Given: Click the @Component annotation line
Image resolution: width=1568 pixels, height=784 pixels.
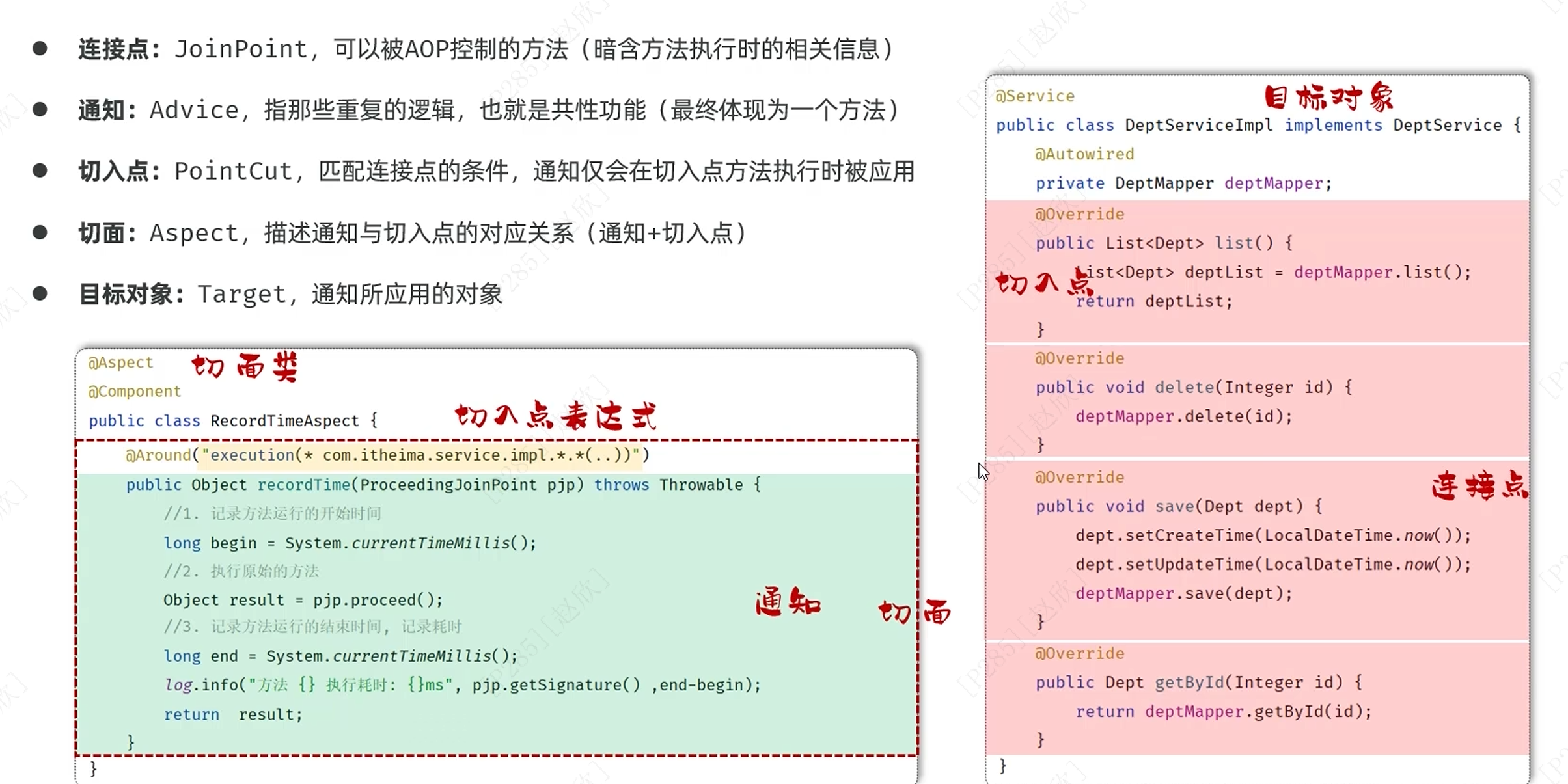Looking at the screenshot, I should point(134,391).
